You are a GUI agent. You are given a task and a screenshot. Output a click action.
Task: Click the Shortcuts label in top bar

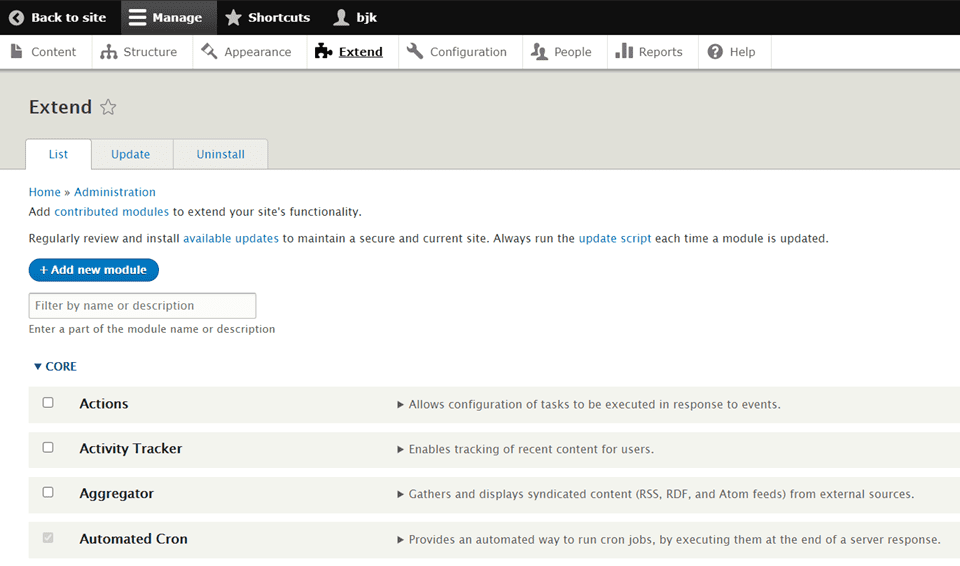(x=279, y=18)
